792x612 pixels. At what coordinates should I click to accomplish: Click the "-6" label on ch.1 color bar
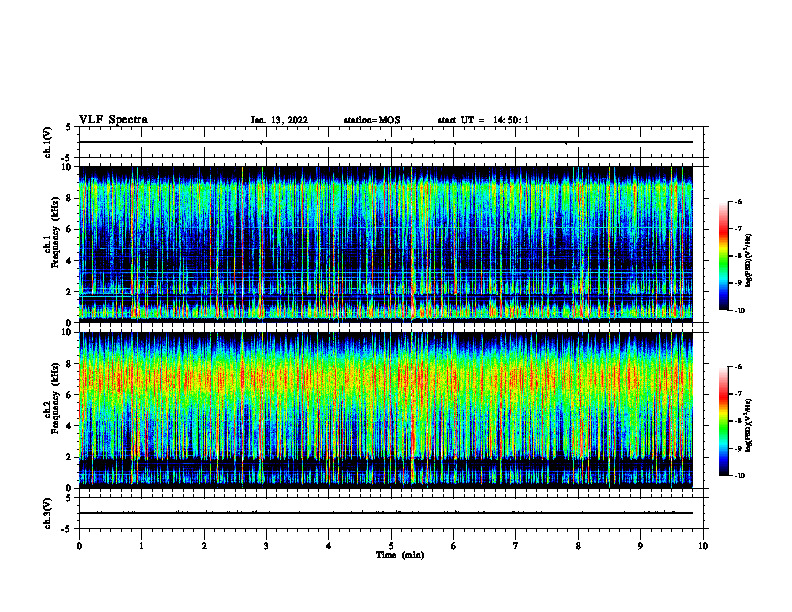click(x=739, y=201)
